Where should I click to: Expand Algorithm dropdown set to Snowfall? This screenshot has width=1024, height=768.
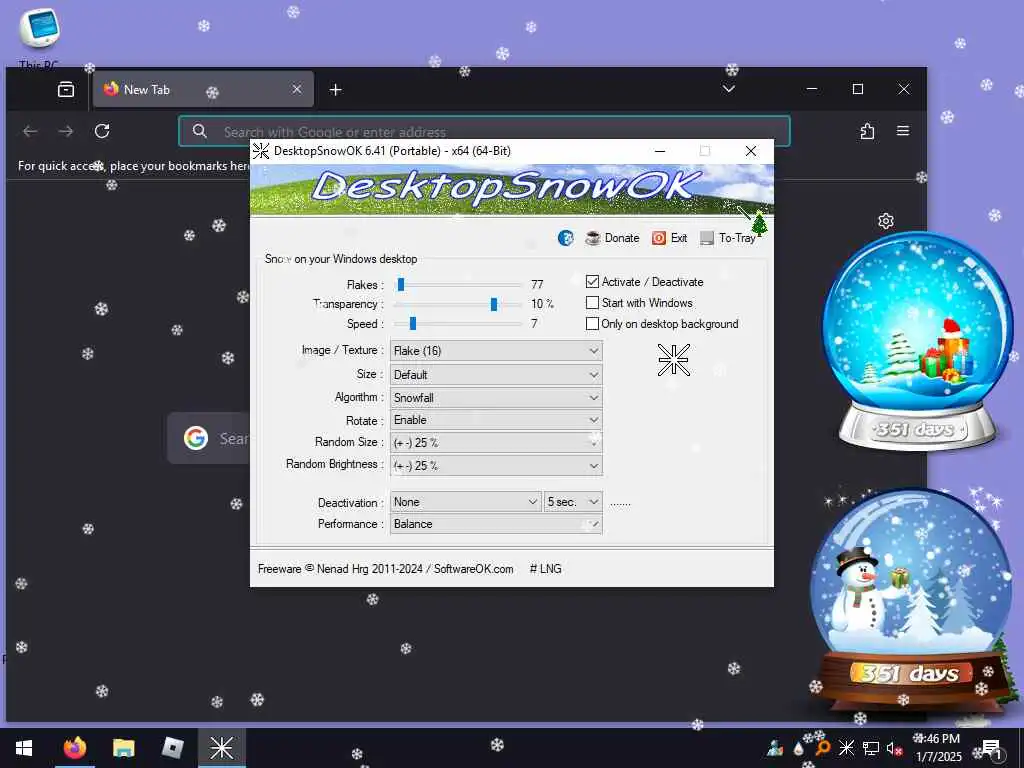(x=496, y=398)
